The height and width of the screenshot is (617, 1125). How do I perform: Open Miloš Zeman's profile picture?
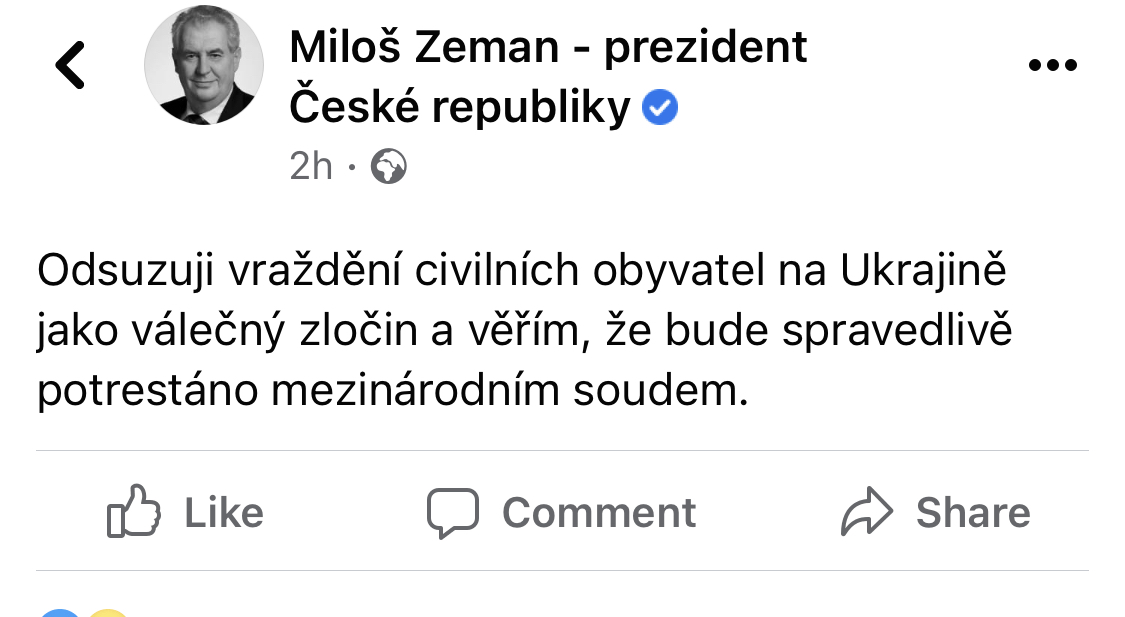204,66
